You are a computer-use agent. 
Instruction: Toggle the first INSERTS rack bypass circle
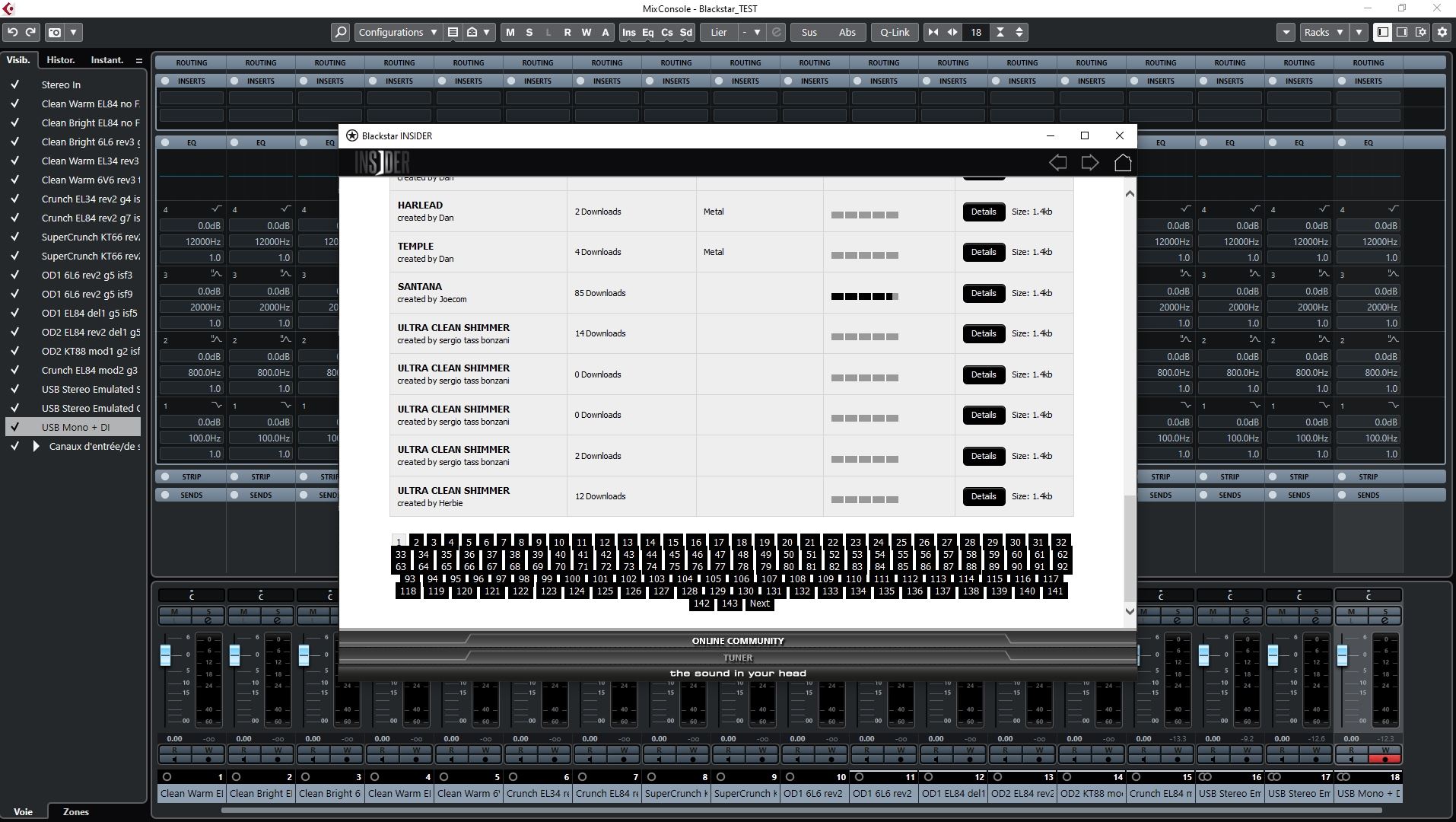pyautogui.click(x=165, y=81)
